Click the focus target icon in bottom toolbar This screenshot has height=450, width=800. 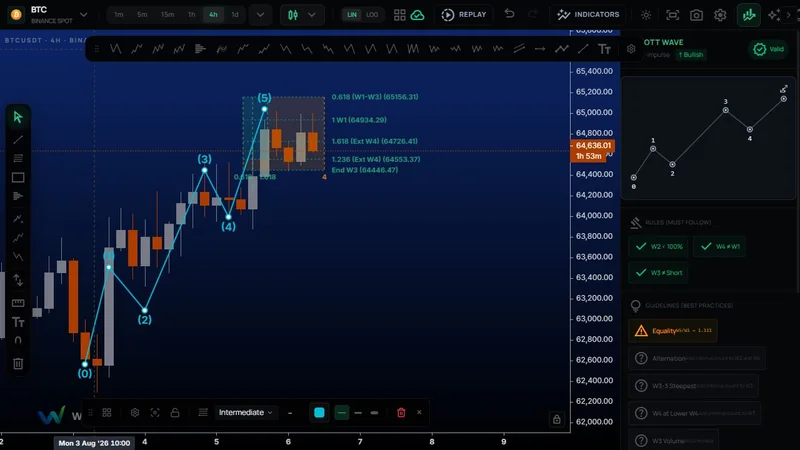(x=155, y=412)
